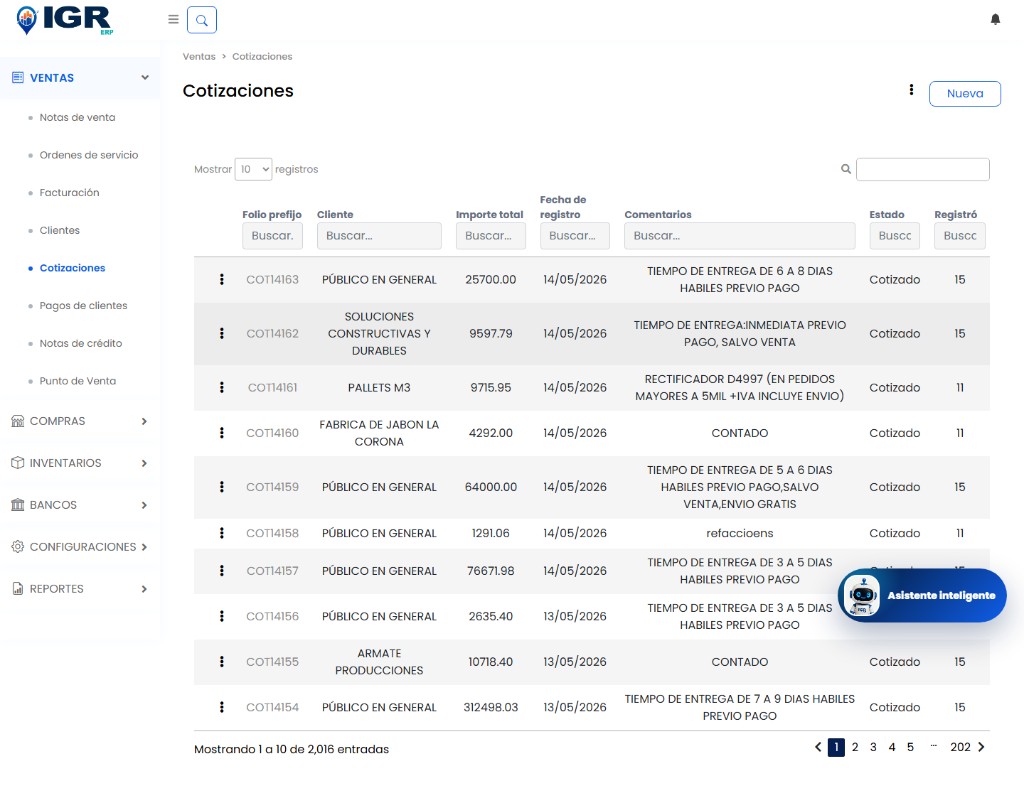1024x798 pixels.
Task: Open row actions for COT14154
Action: tap(222, 707)
